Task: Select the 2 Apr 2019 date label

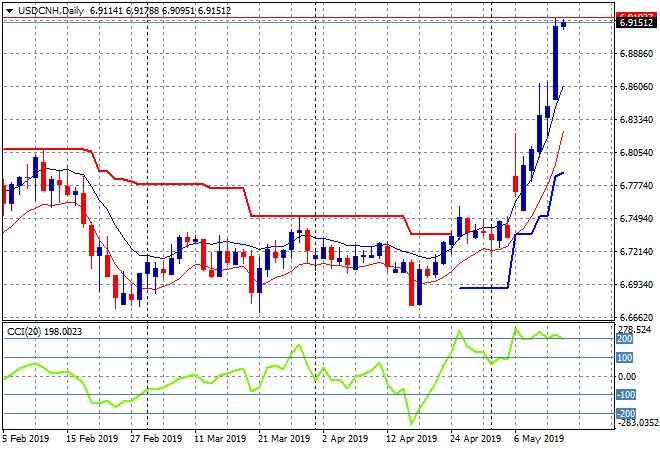Action: pos(345,439)
